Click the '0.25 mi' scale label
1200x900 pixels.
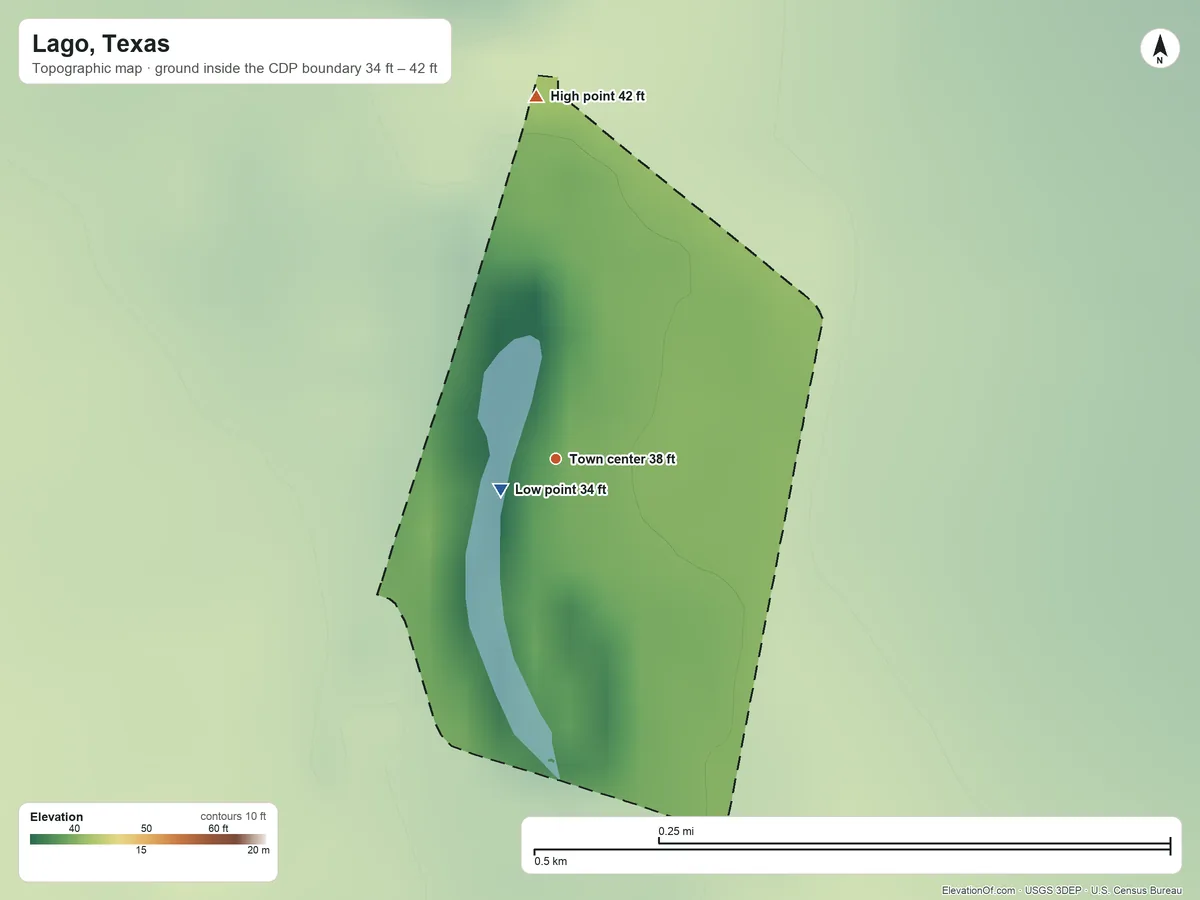coord(676,831)
